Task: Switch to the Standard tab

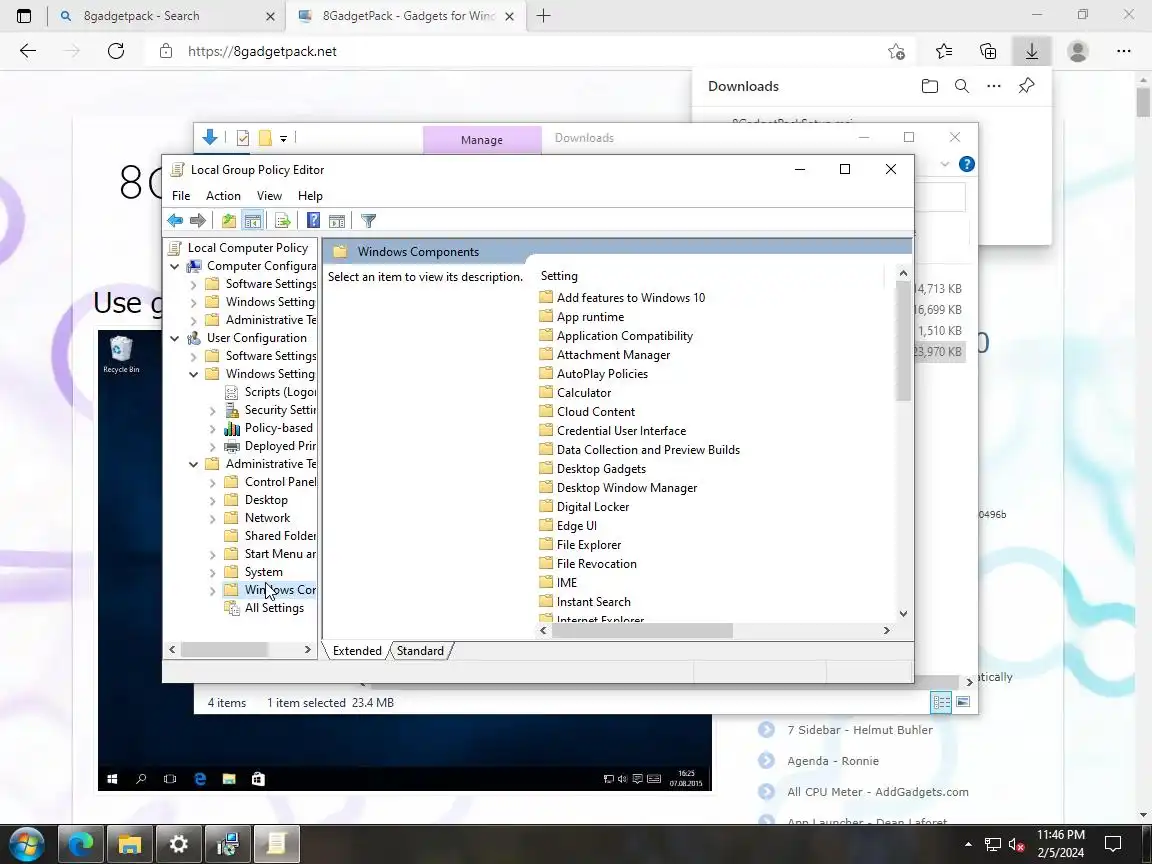Action: [420, 651]
